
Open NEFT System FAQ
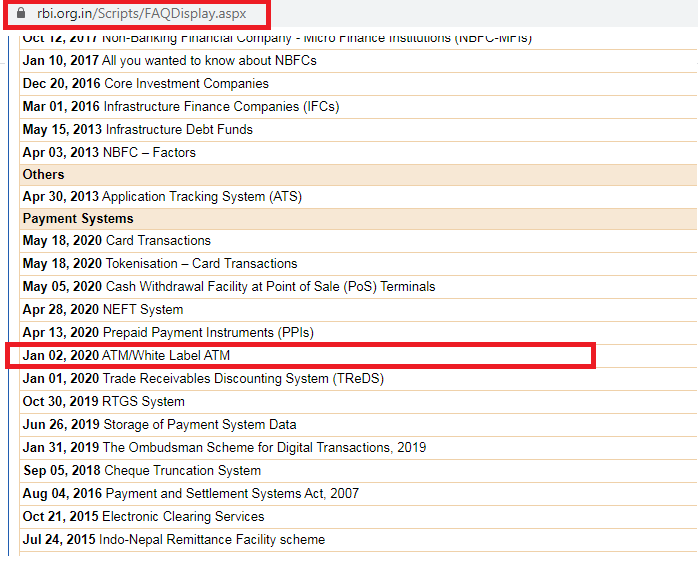143,309
